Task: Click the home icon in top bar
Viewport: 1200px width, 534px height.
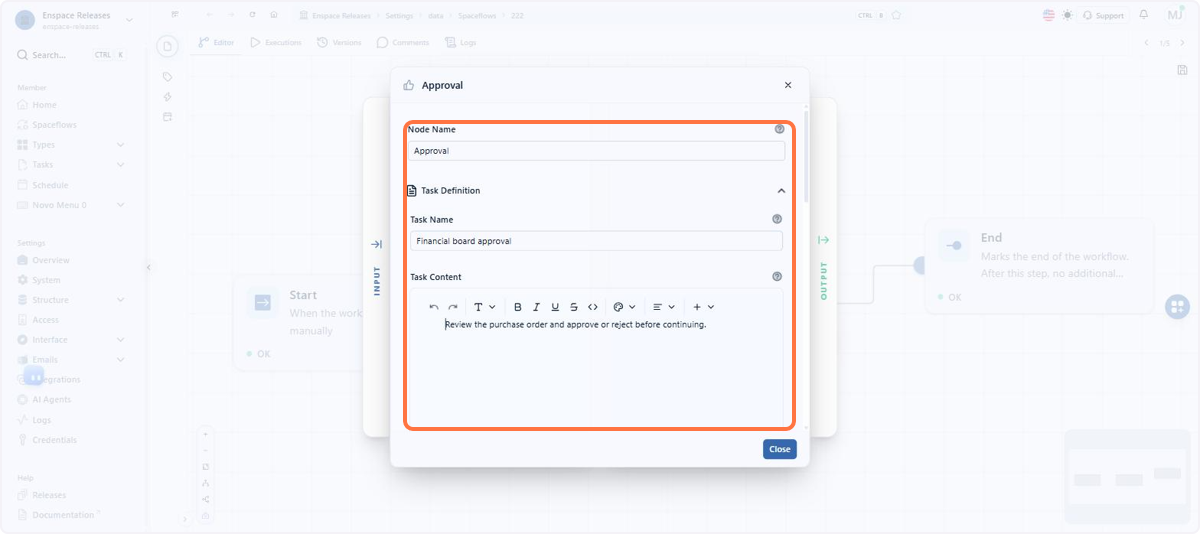Action: pyautogui.click(x=274, y=15)
